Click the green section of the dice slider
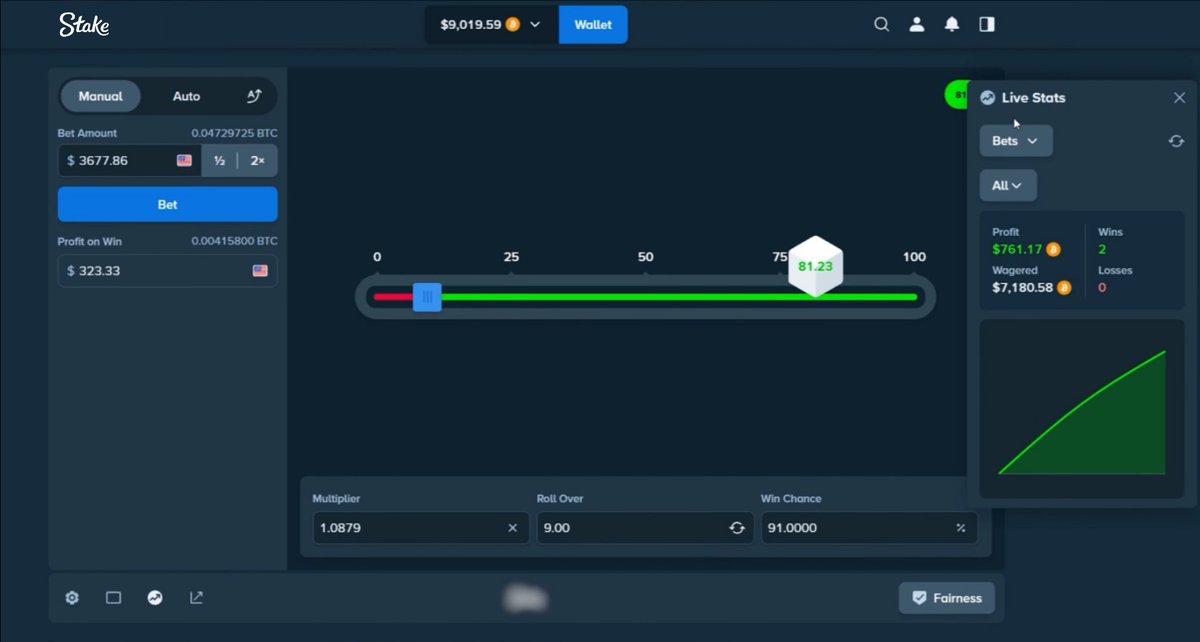This screenshot has width=1200, height=642. (679, 297)
